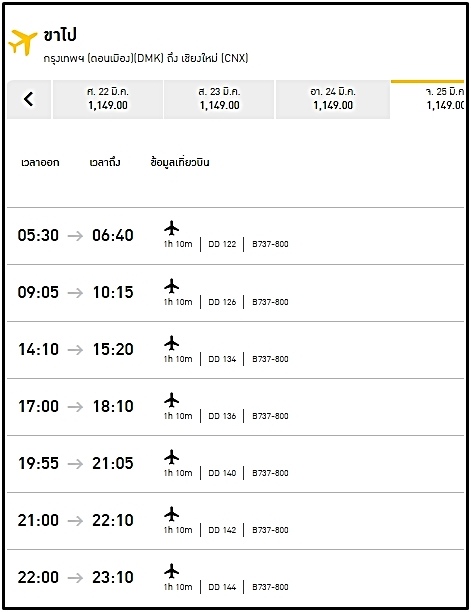The width and height of the screenshot is (471, 612).
Task: Click the plane icon on the DD 122 flight
Action: coord(171,228)
